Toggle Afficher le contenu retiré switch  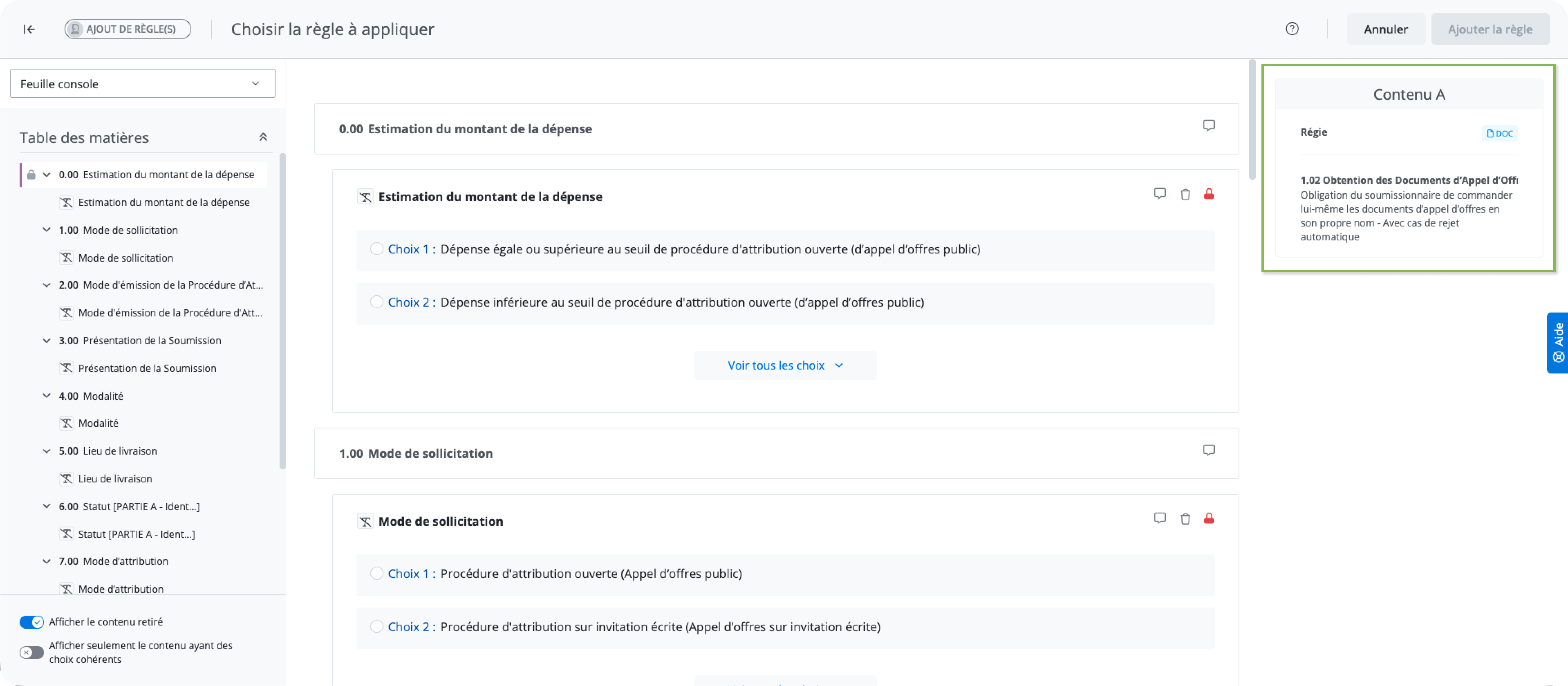[31, 621]
